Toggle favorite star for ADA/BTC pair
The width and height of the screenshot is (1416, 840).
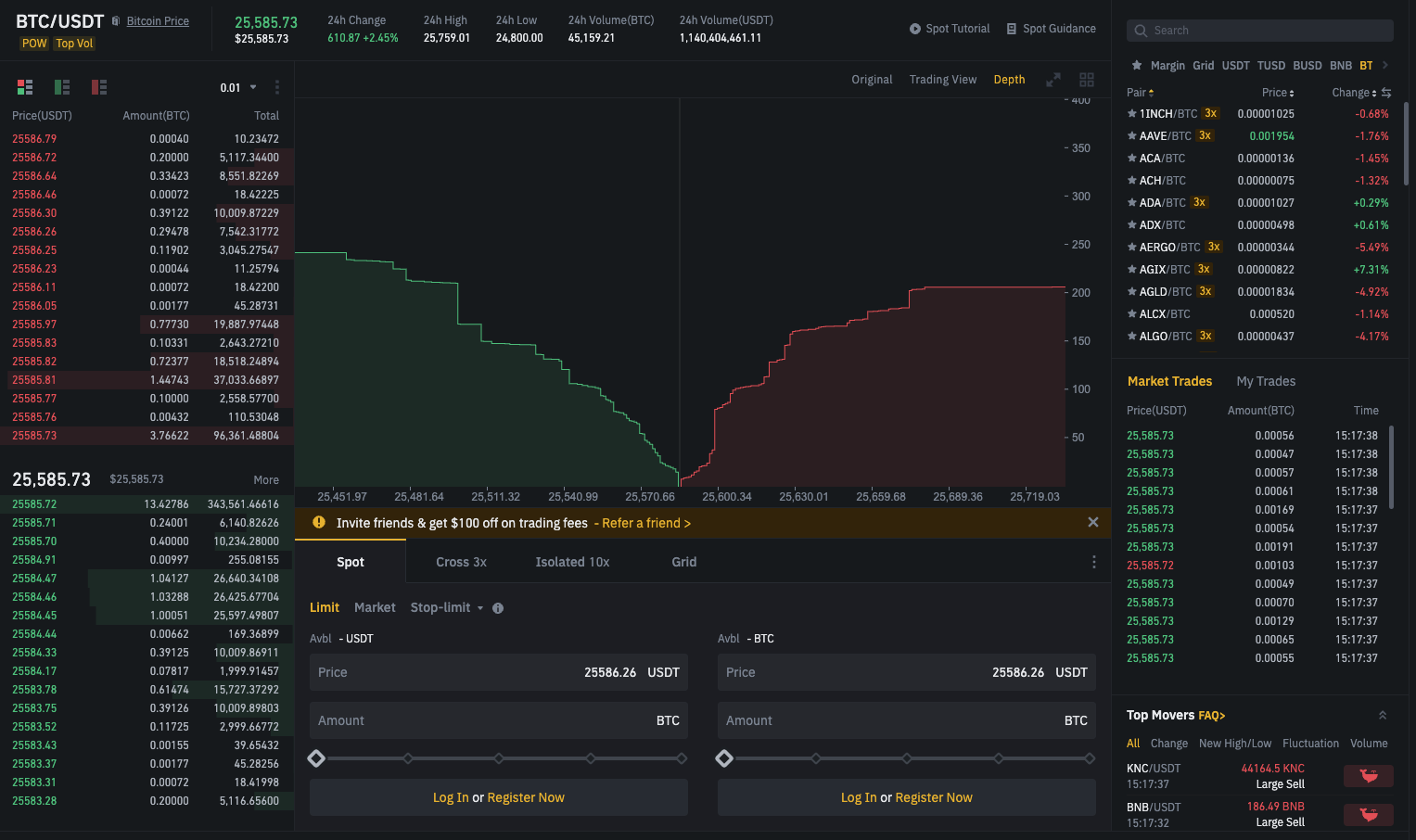[x=1131, y=202]
